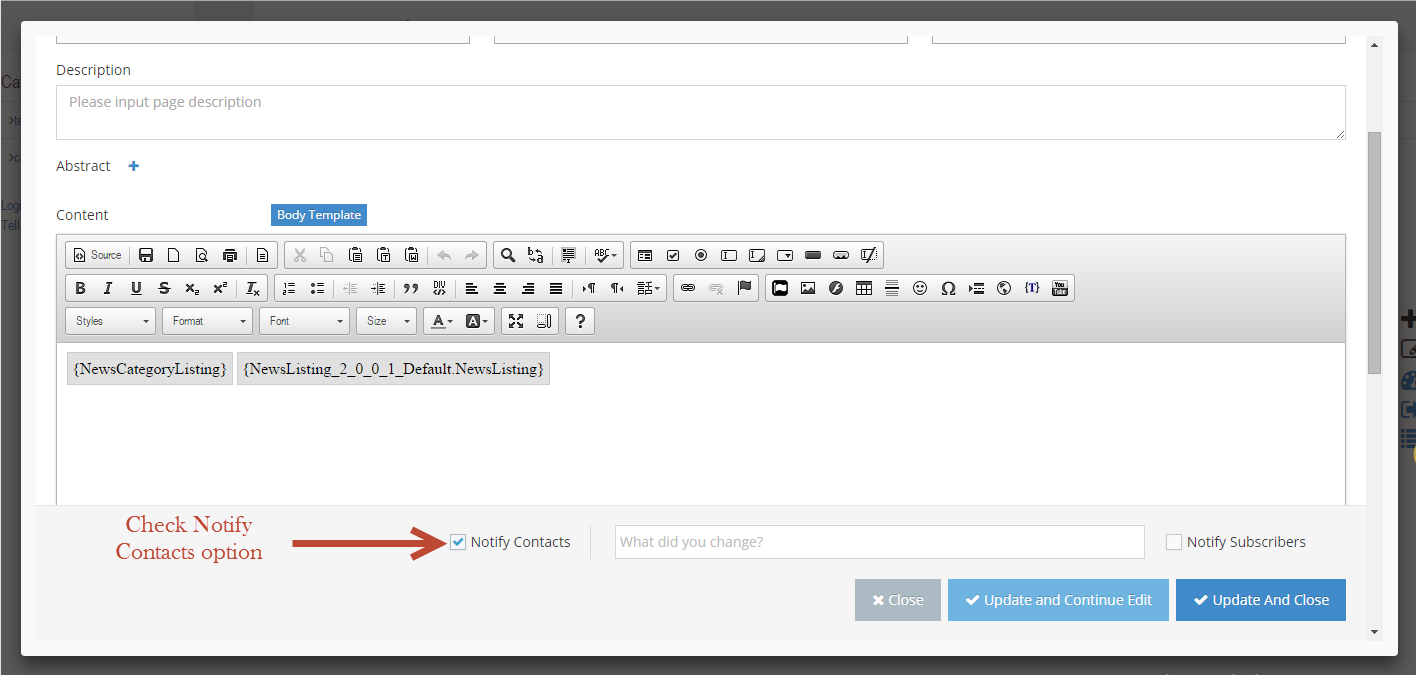The image size is (1416, 675).
Task: Toggle Source view in the editor
Action: point(97,255)
